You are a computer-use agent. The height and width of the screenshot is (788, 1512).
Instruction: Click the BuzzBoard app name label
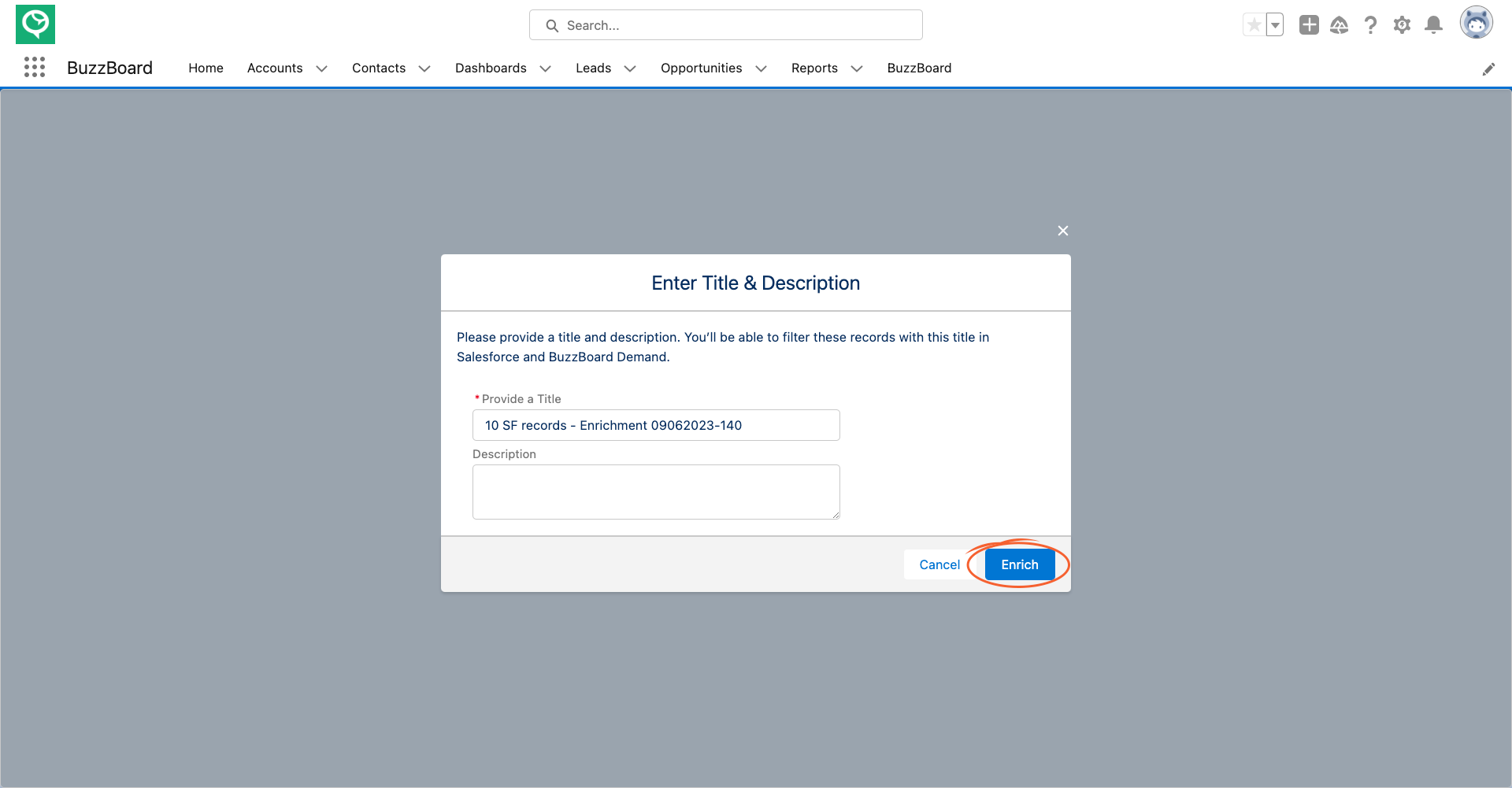(109, 68)
